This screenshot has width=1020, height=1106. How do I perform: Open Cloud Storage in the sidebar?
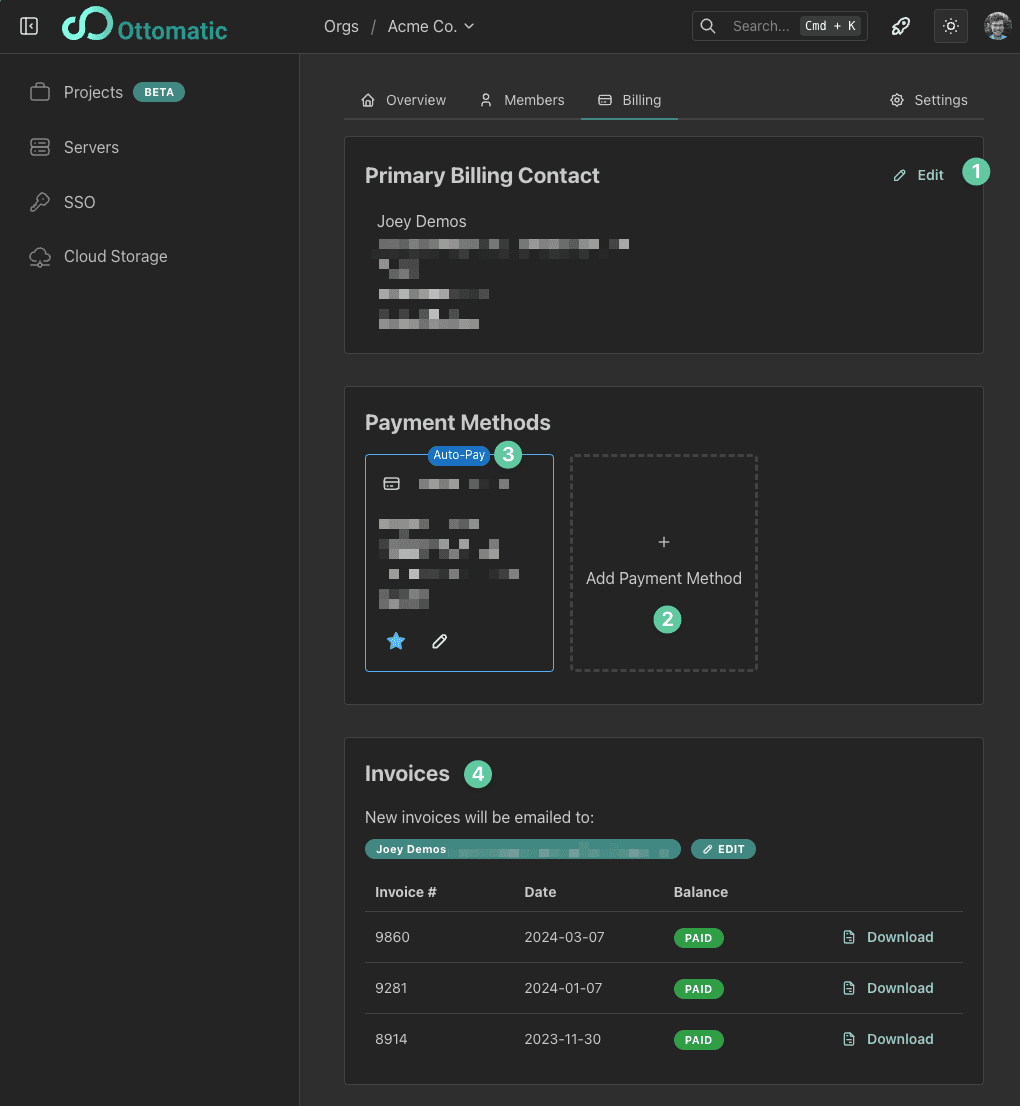pos(115,256)
